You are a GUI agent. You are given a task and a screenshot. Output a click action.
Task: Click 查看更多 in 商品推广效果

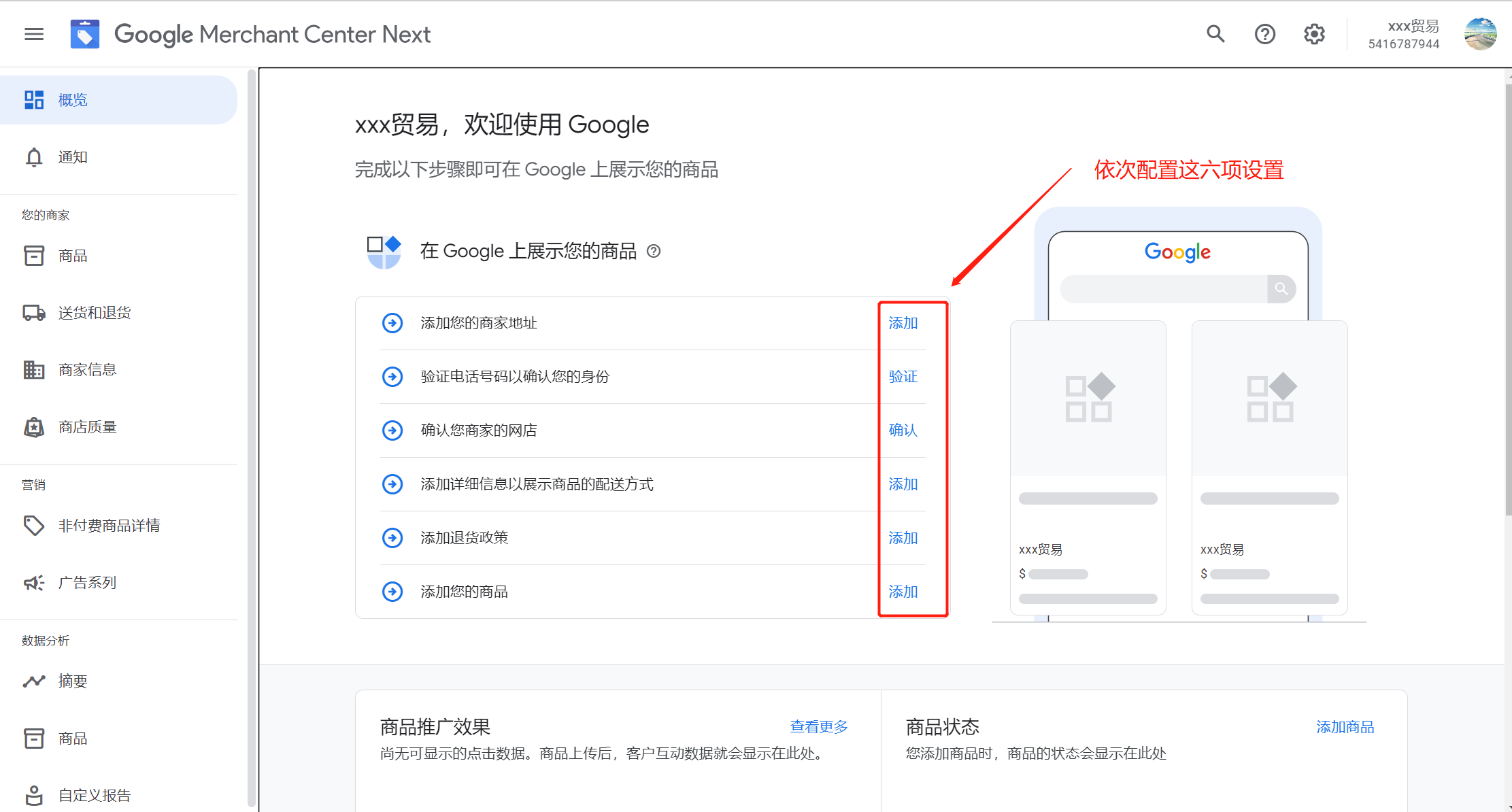coord(819,727)
